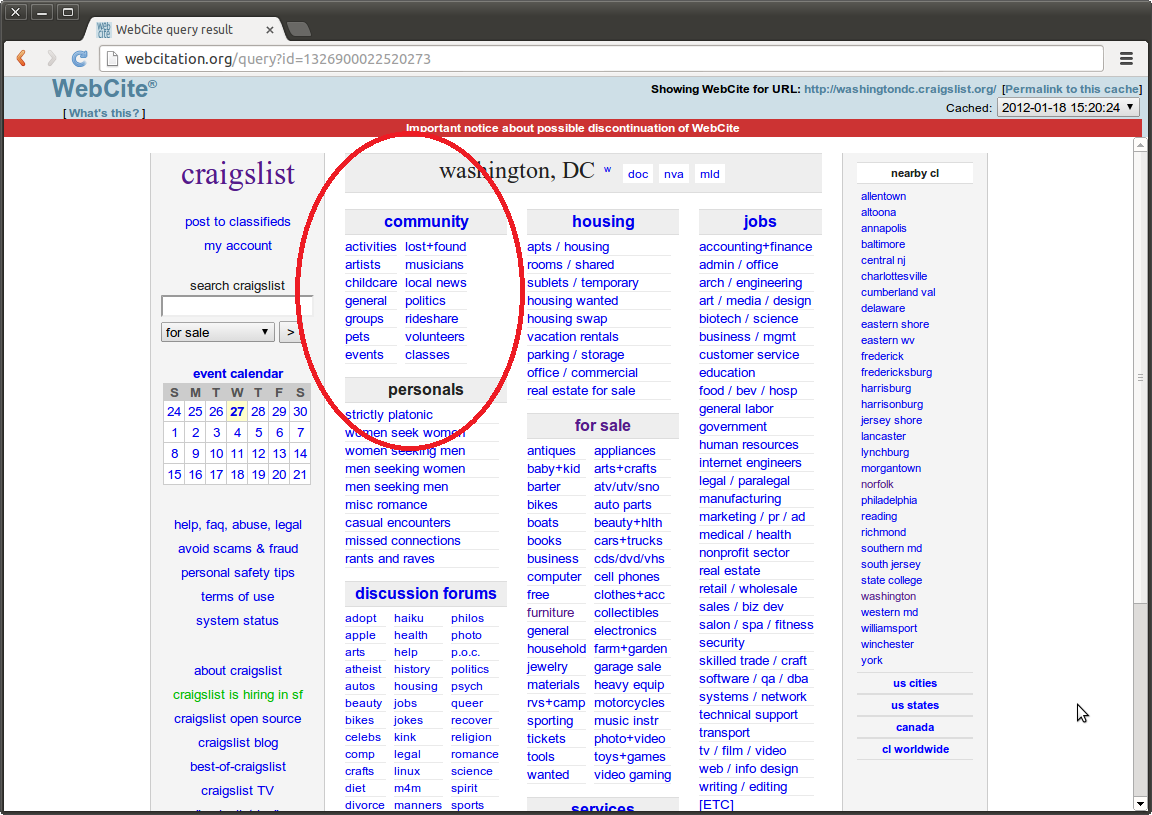Image resolution: width=1152 pixels, height=815 pixels.
Task: Select day 27 in event calendar
Action: (237, 412)
